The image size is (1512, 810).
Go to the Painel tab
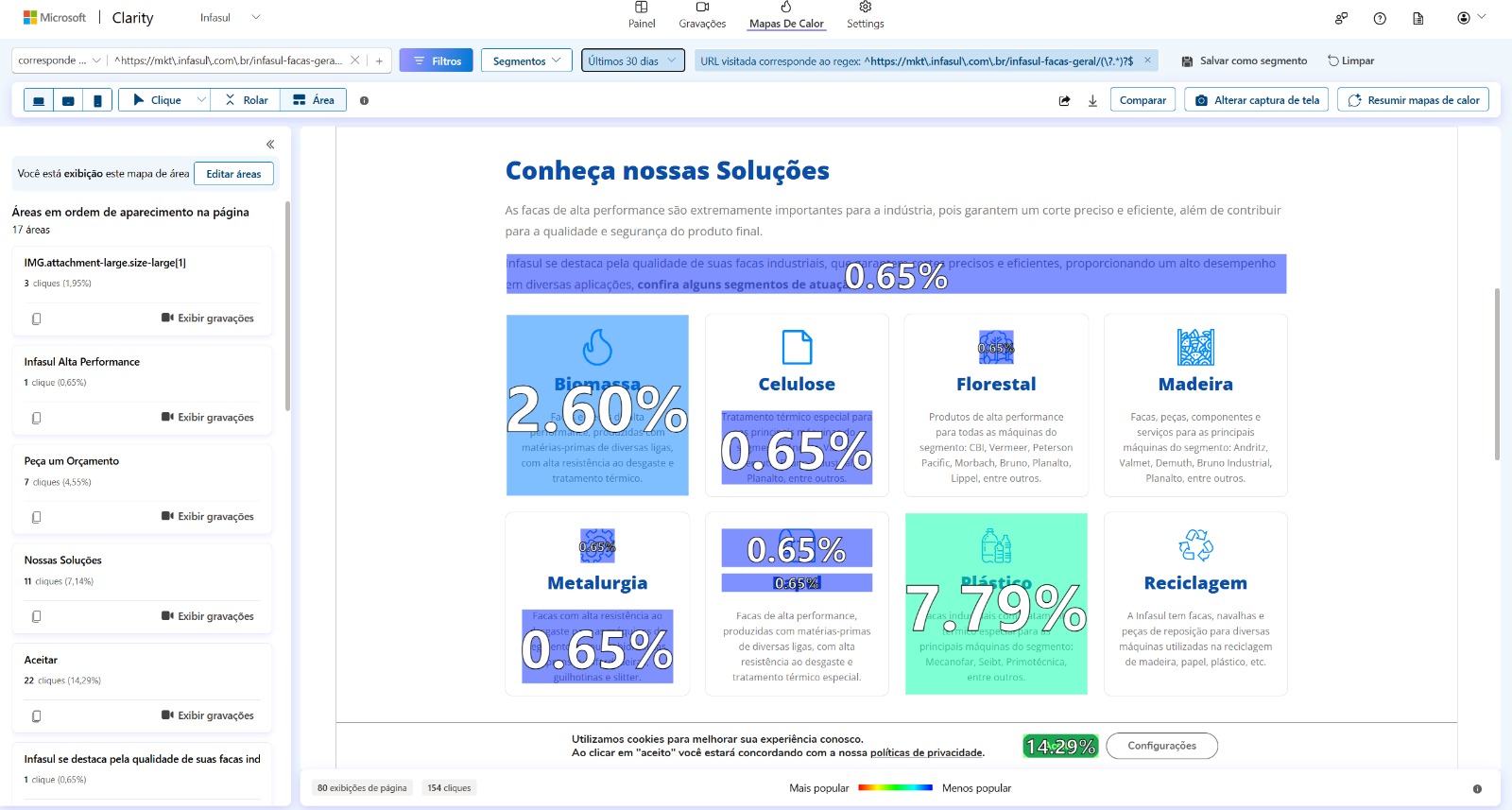click(642, 16)
